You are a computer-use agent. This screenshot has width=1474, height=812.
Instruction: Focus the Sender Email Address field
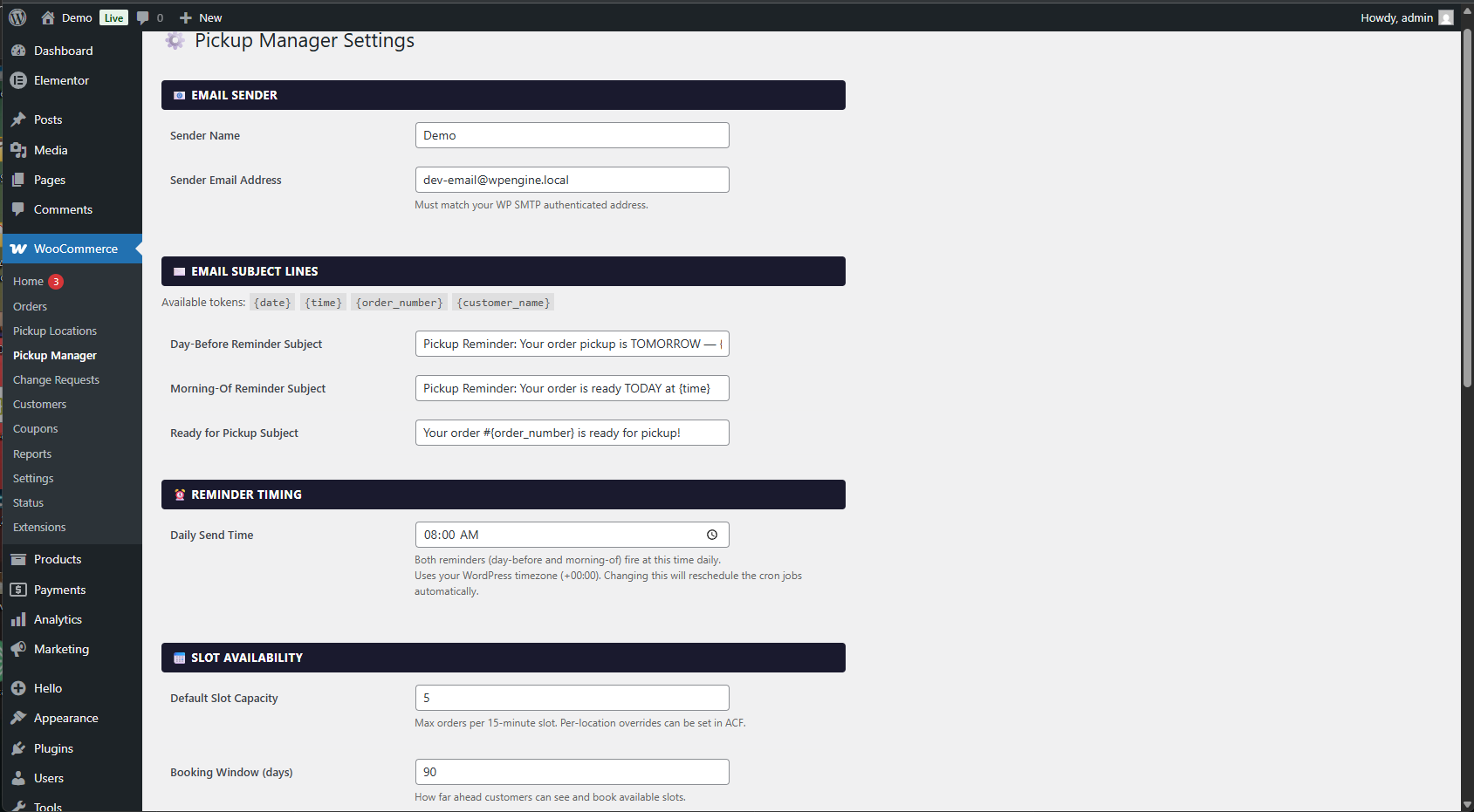(x=572, y=180)
